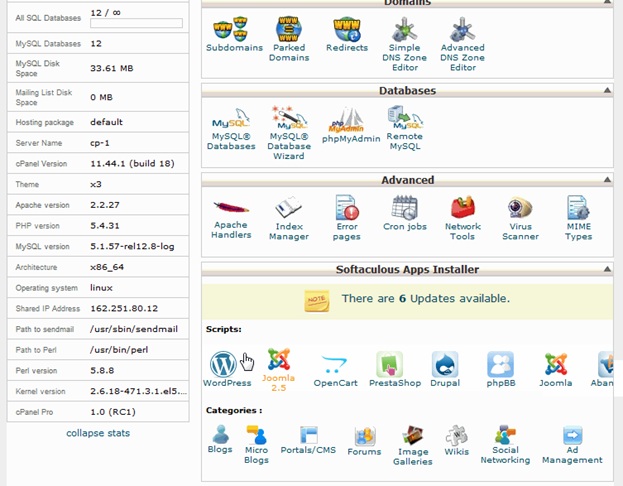Launch the Virus Scanner
This screenshot has width=623, height=486.
click(520, 219)
